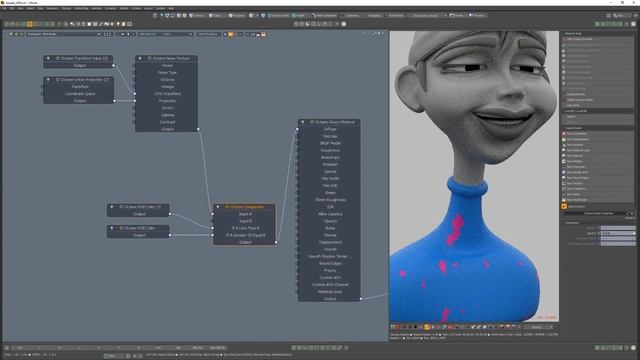Viewport: 640px width, 360px height.
Task: Click Noise Type row on Noise Texture node
Action: (x=167, y=73)
